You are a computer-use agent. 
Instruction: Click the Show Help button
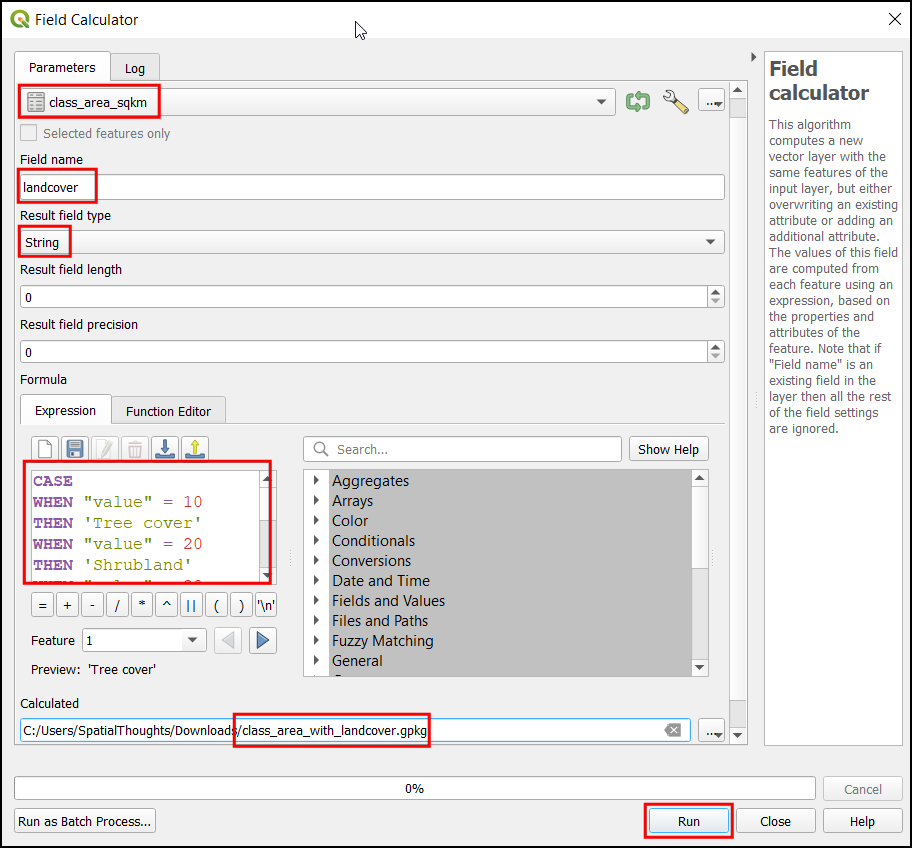click(669, 449)
